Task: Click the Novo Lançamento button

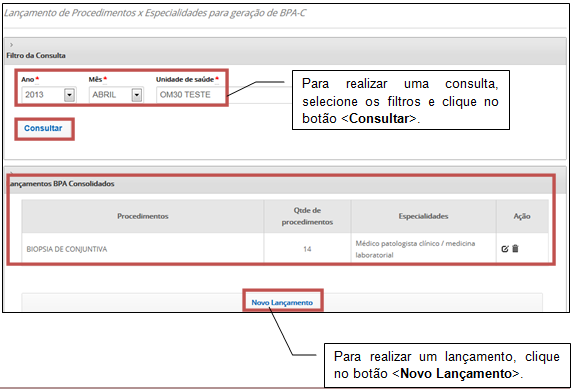Action: 282,302
